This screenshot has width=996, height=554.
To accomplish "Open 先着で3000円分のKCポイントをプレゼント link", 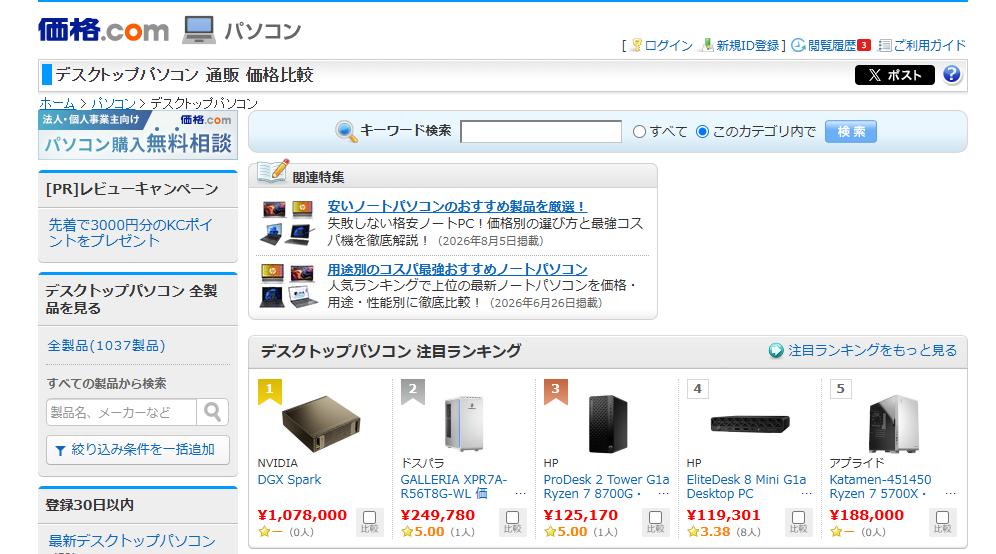I will pyautogui.click(x=130, y=233).
